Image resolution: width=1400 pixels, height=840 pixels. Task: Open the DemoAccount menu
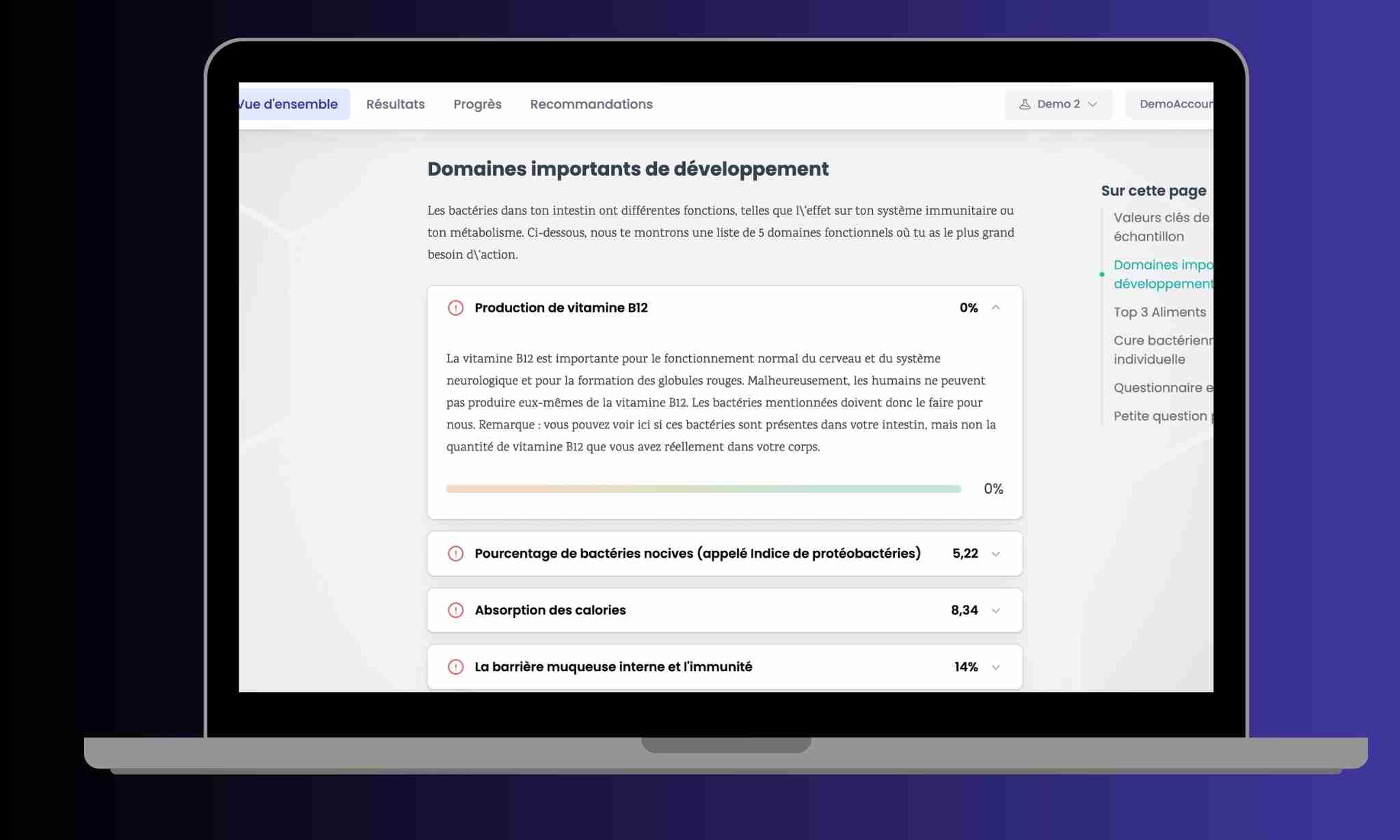(1170, 104)
